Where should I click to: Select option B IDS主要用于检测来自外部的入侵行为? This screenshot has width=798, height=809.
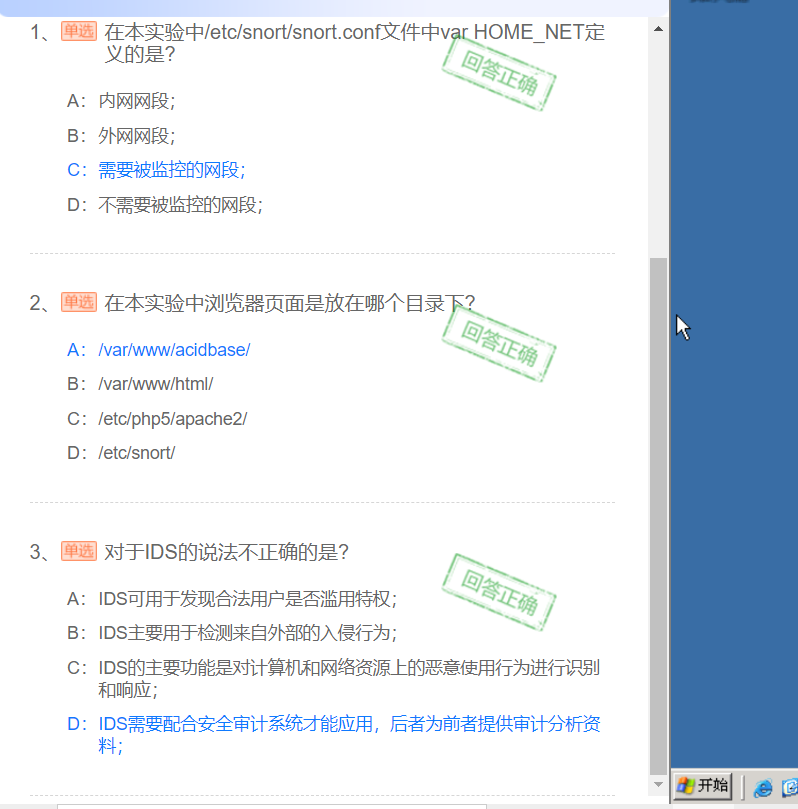point(232,633)
